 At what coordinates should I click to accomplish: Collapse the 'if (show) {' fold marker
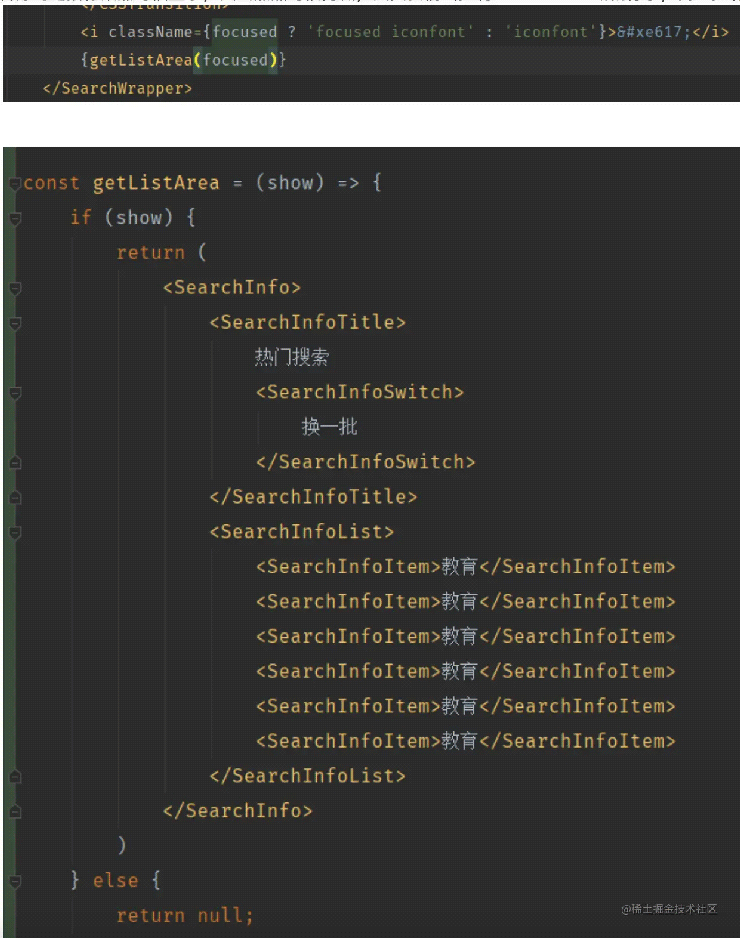[16, 218]
